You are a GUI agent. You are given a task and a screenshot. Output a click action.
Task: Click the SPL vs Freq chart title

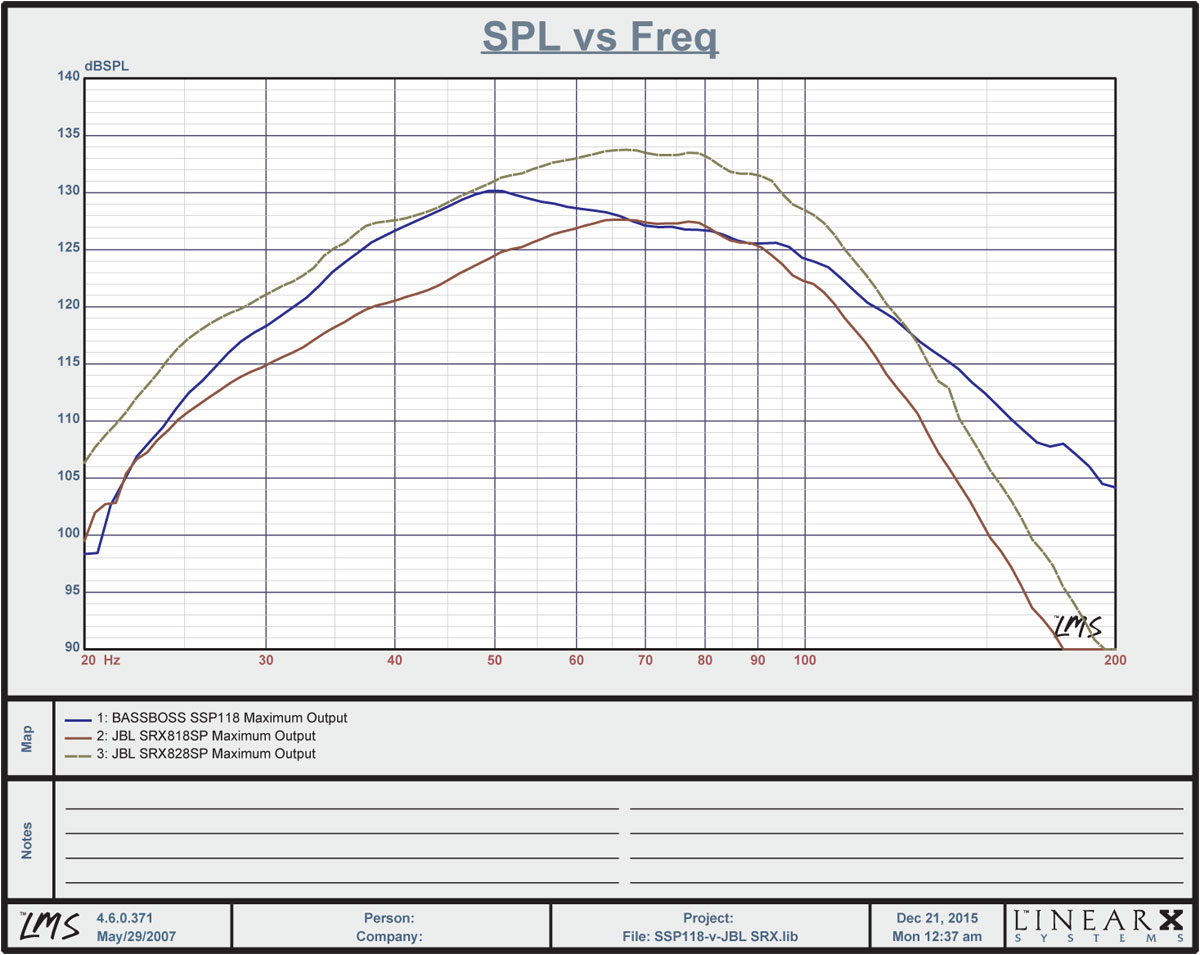point(600,38)
